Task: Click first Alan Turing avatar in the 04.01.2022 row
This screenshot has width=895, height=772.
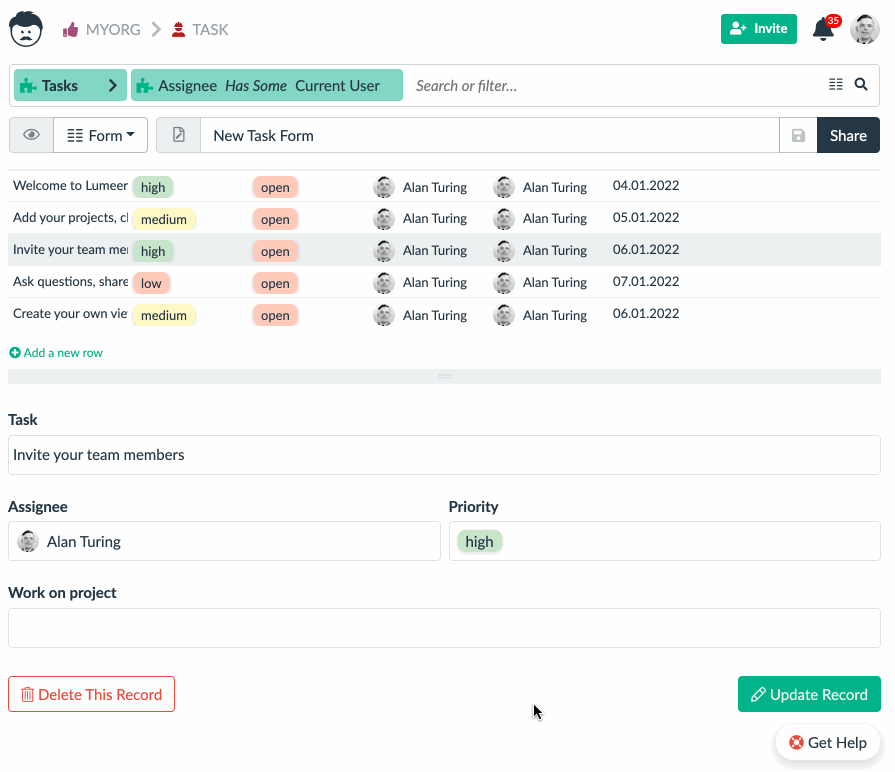Action: coord(384,187)
